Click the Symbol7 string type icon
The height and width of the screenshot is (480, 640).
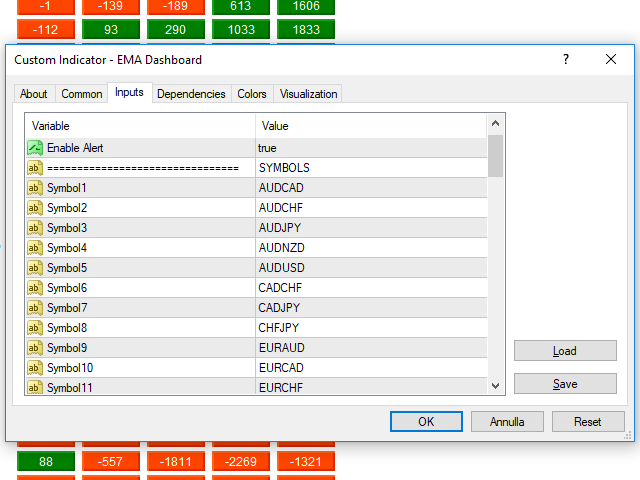(x=35, y=308)
